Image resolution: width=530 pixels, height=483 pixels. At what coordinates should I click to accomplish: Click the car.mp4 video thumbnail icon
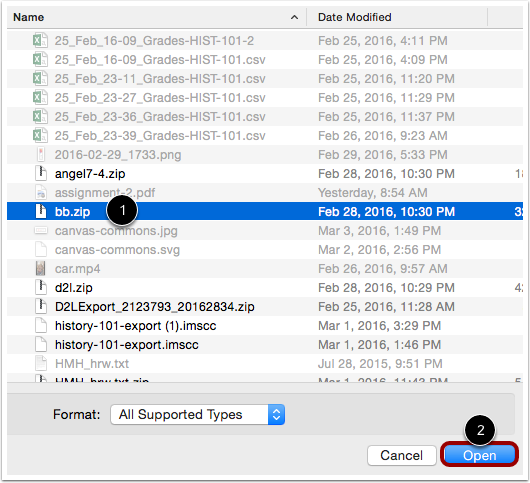point(41,268)
